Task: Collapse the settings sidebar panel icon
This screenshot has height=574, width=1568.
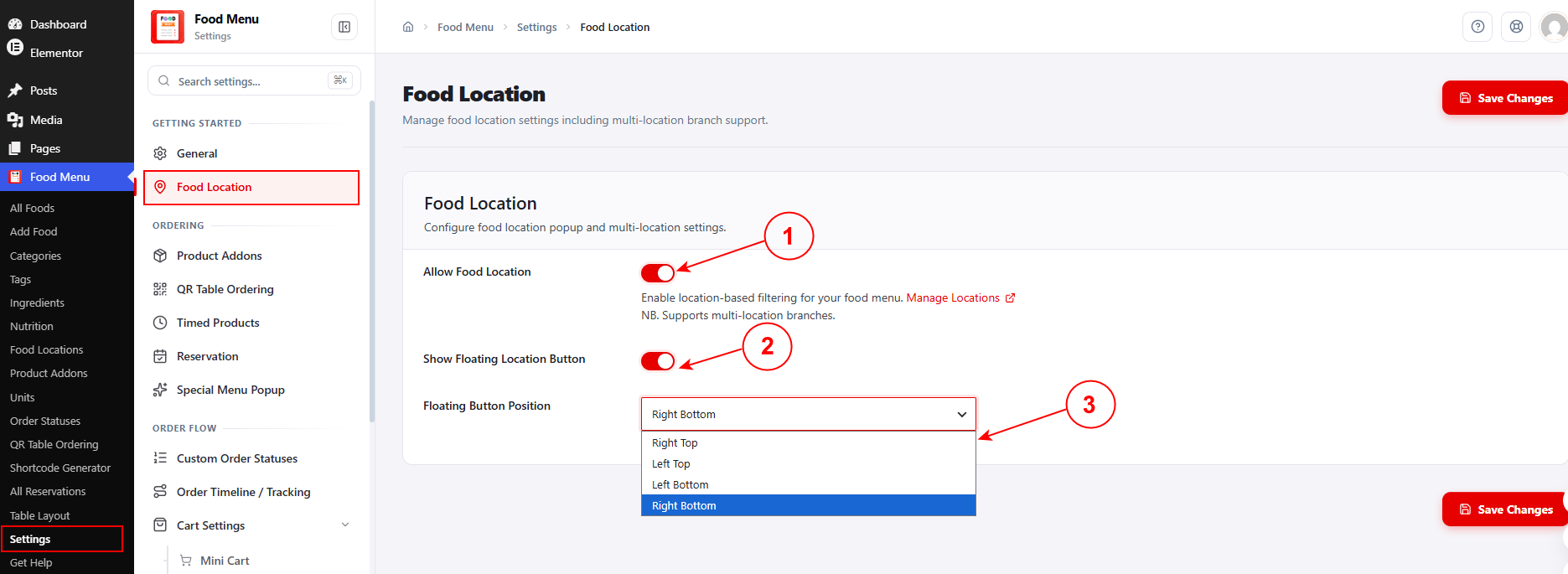Action: pos(344,27)
